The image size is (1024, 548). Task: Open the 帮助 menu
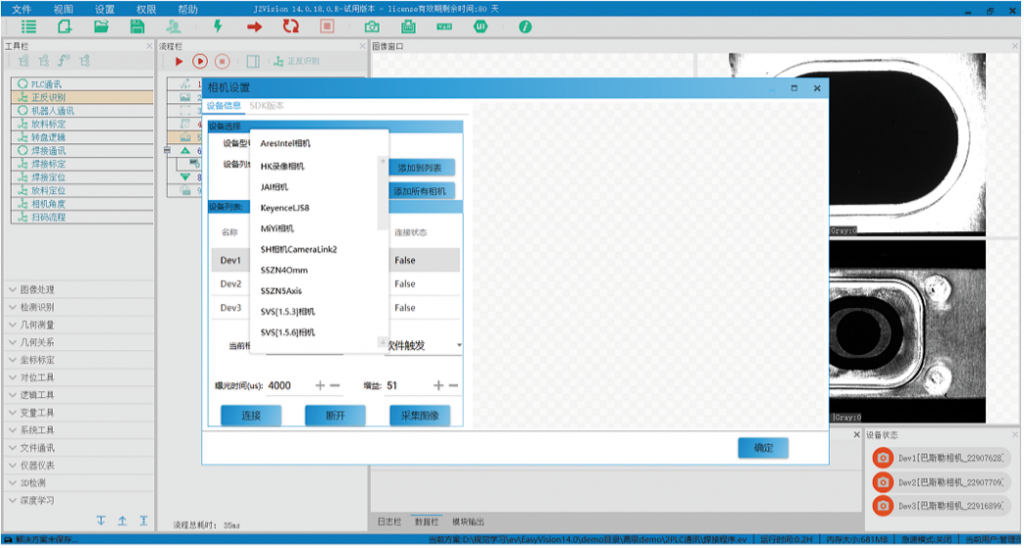point(188,9)
